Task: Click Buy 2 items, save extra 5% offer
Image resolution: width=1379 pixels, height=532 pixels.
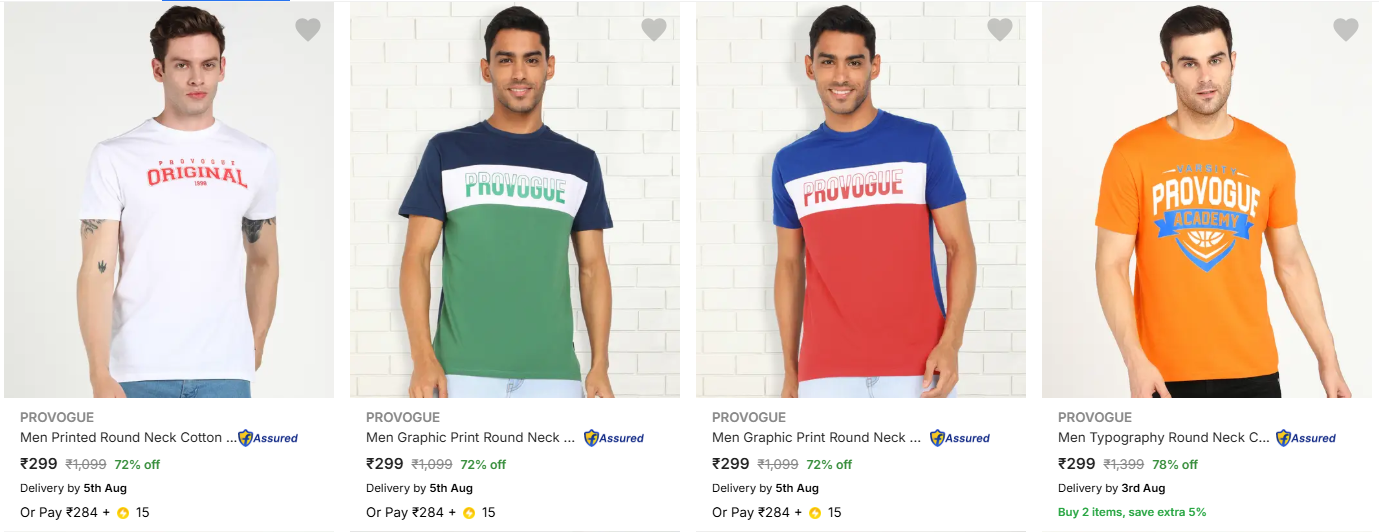Action: coord(1132,512)
